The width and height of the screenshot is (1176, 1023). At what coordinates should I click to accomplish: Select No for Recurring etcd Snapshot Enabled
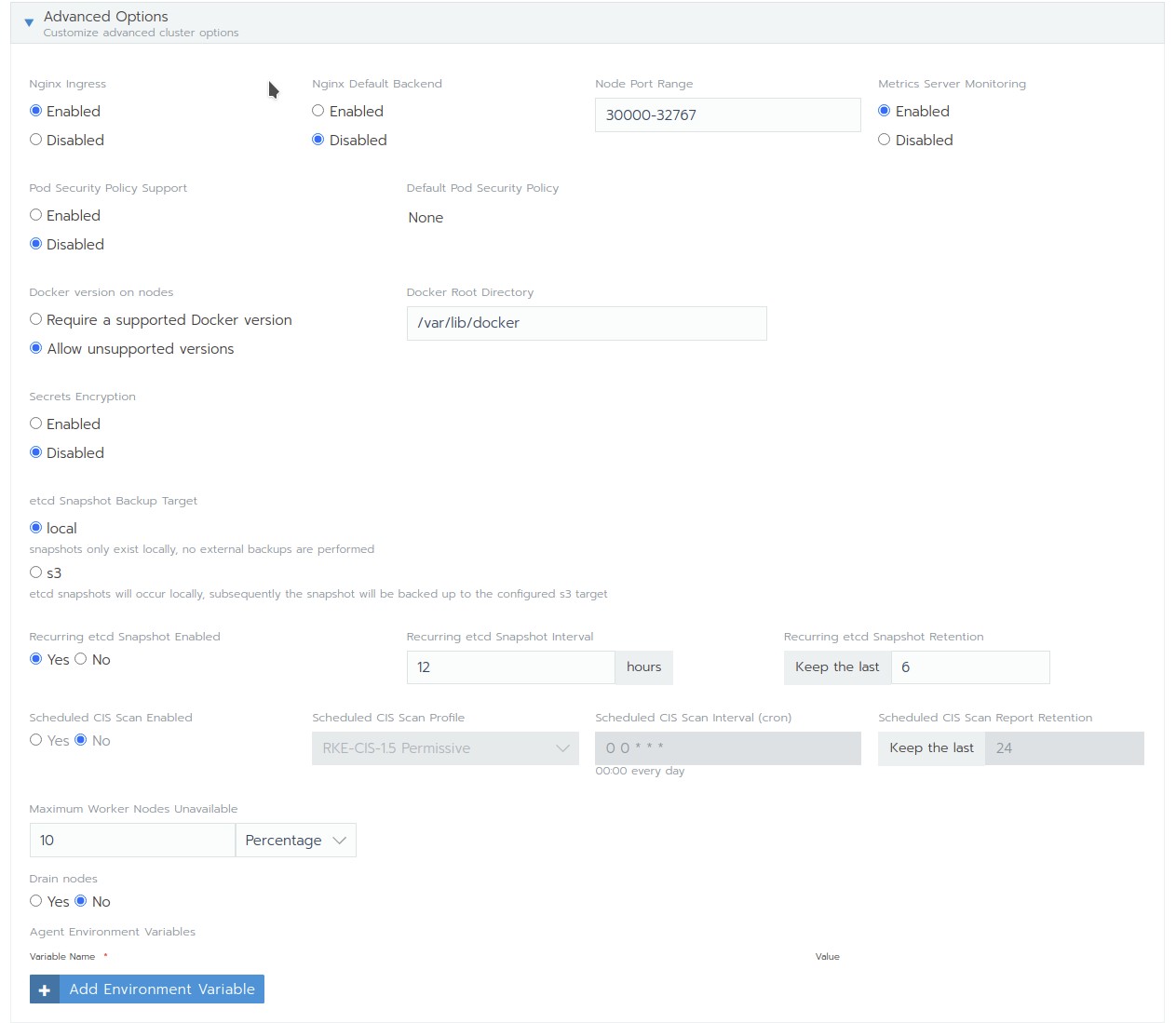81,659
